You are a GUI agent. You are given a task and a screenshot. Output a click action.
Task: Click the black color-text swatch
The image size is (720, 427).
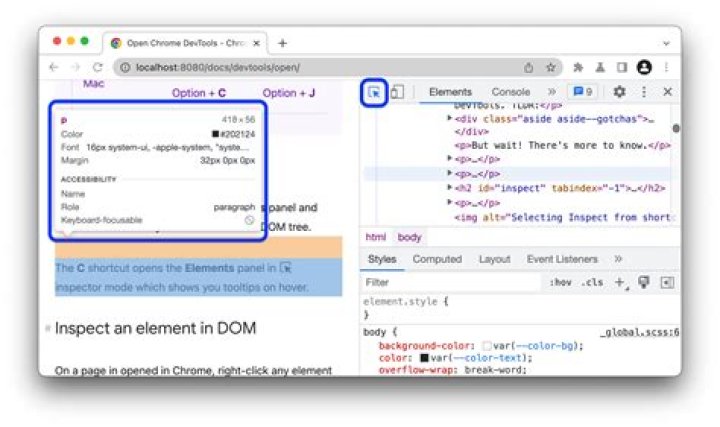point(424,358)
